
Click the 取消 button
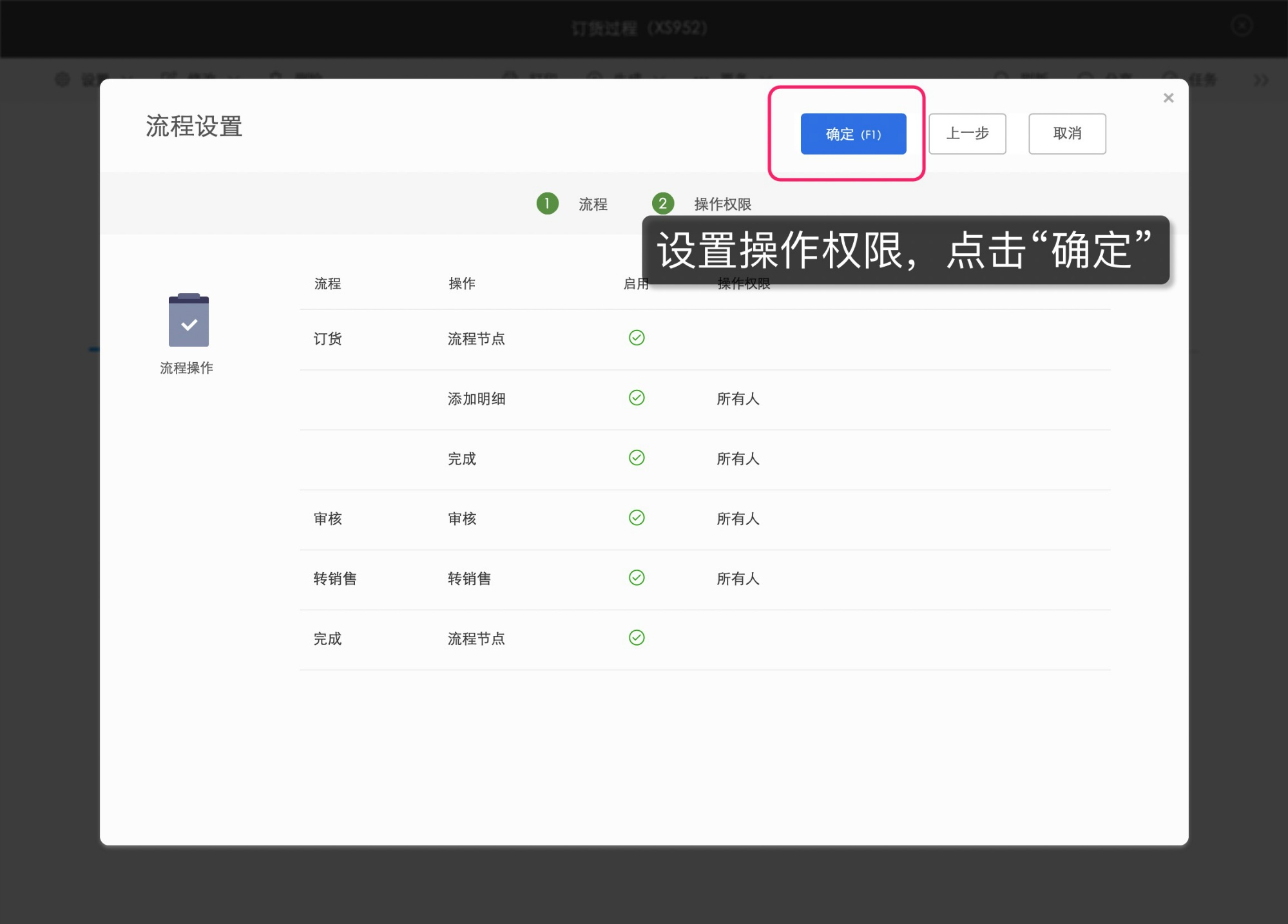1066,133
